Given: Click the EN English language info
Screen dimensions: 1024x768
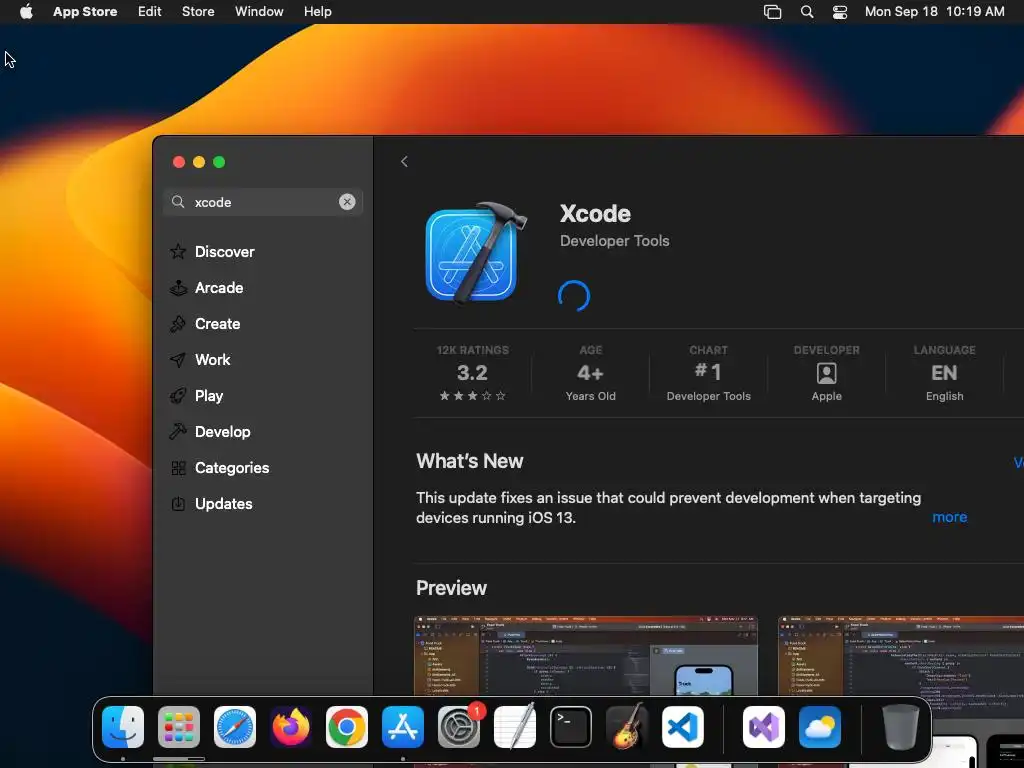Looking at the screenshot, I should pyautogui.click(x=944, y=373).
